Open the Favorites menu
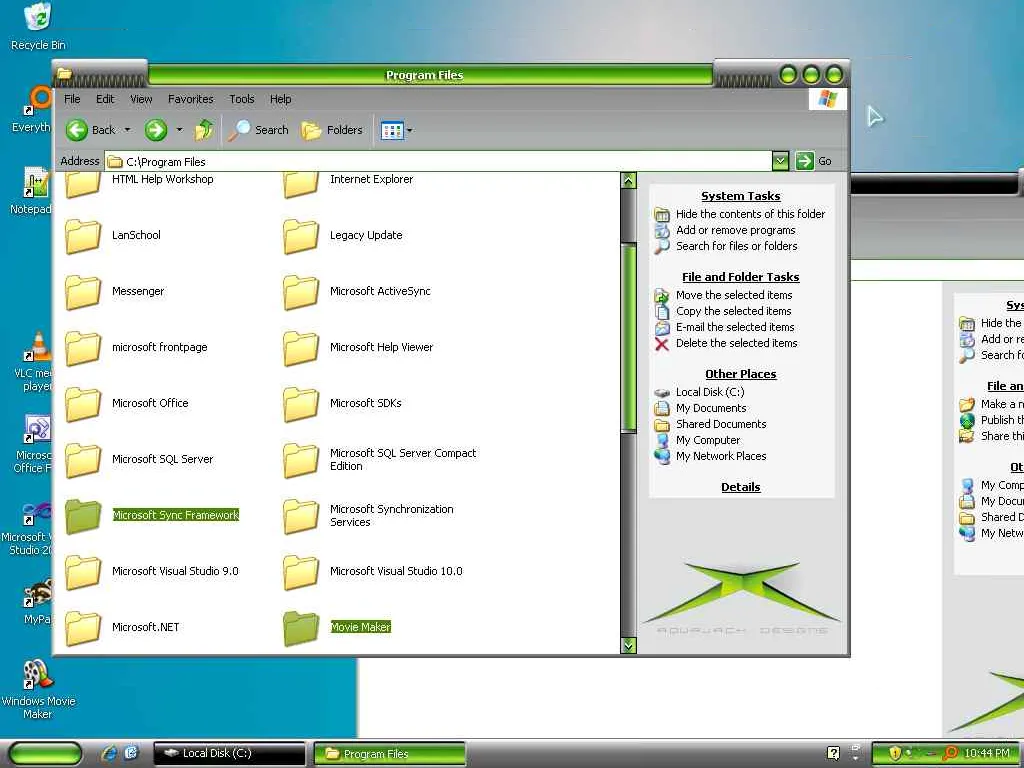1024x768 pixels. pyautogui.click(x=191, y=99)
